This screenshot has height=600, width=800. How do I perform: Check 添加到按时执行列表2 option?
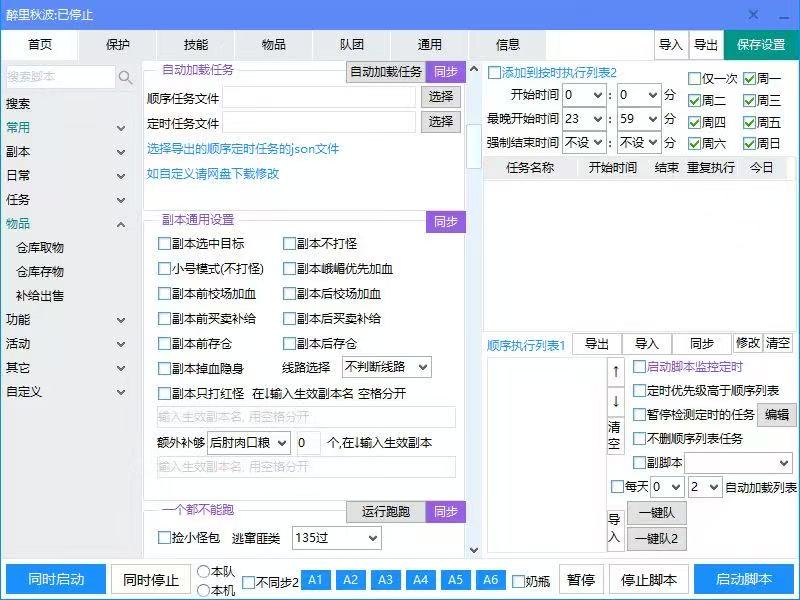click(494, 73)
